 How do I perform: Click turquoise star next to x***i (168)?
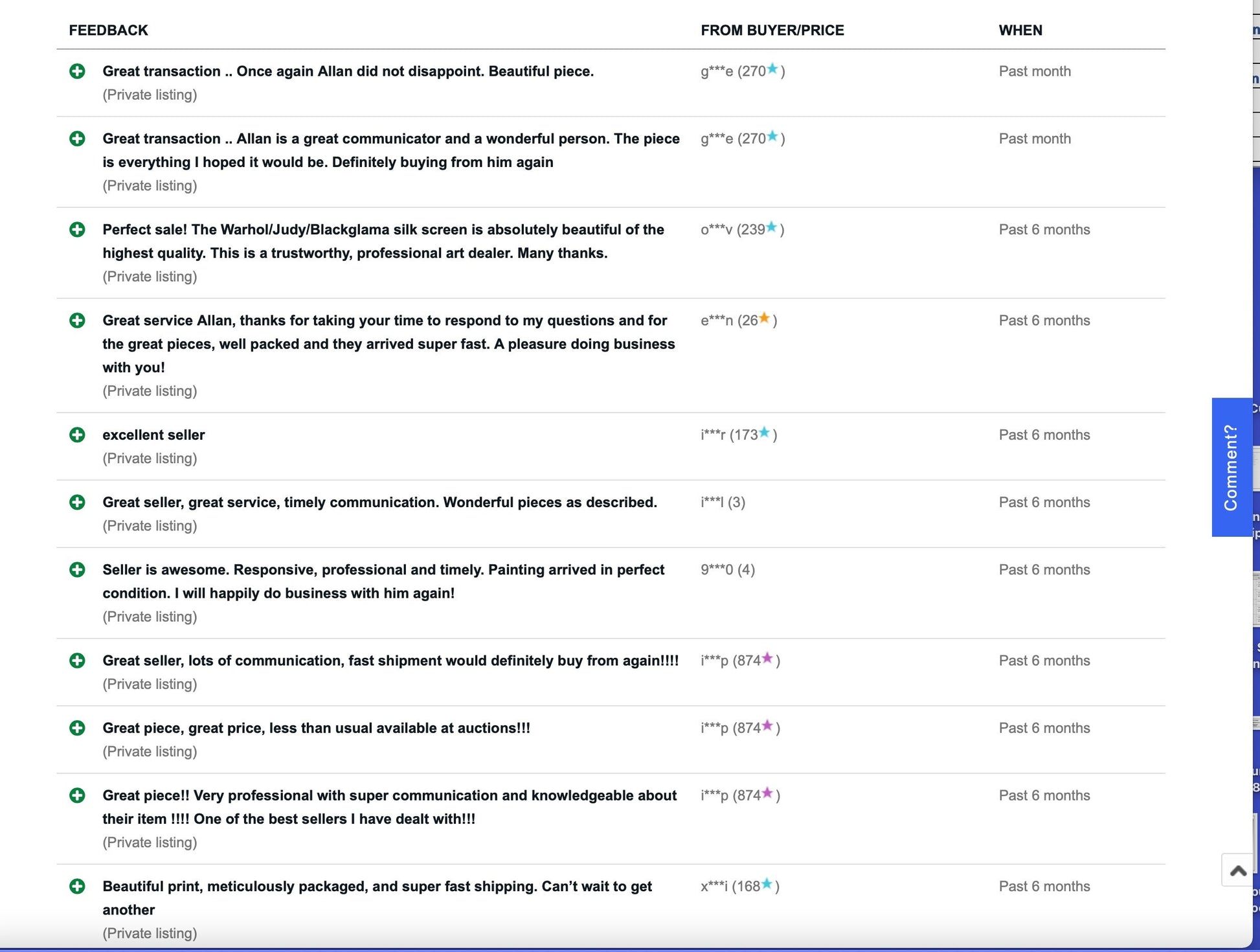(x=767, y=884)
